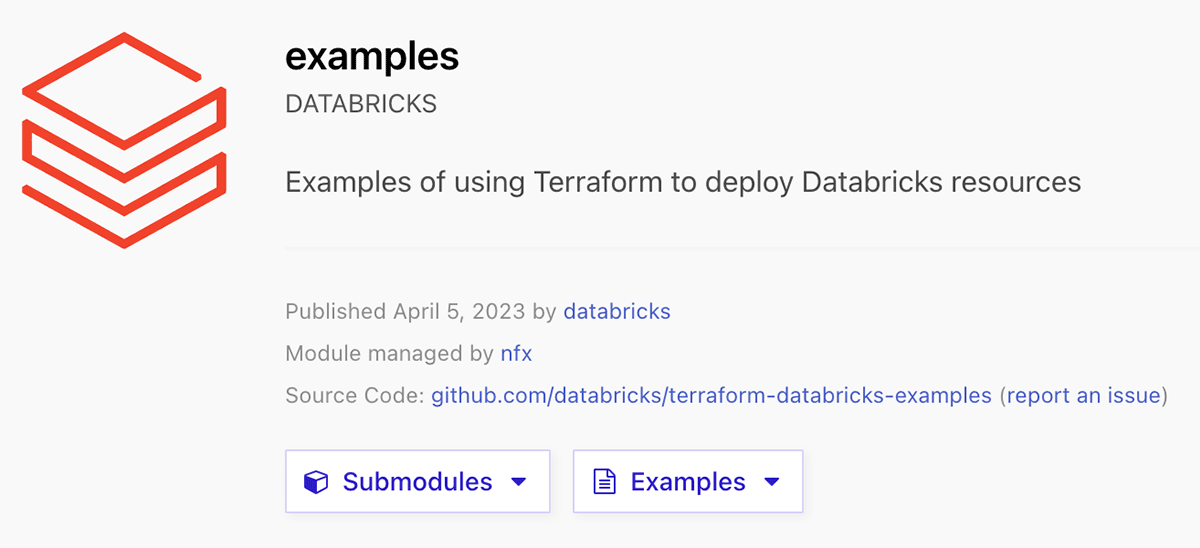The width and height of the screenshot is (1200, 548).
Task: Open the databricks publisher profile link
Action: [x=617, y=311]
